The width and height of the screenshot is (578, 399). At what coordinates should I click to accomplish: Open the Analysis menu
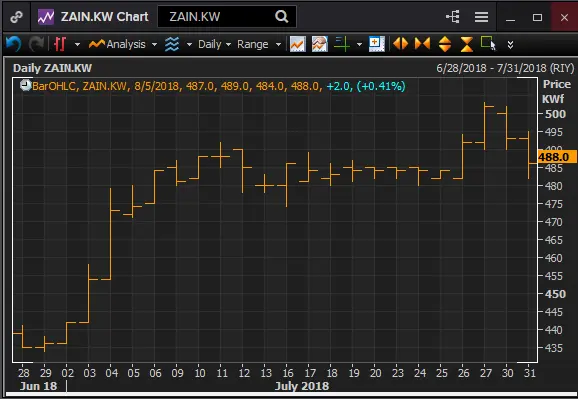(x=118, y=44)
